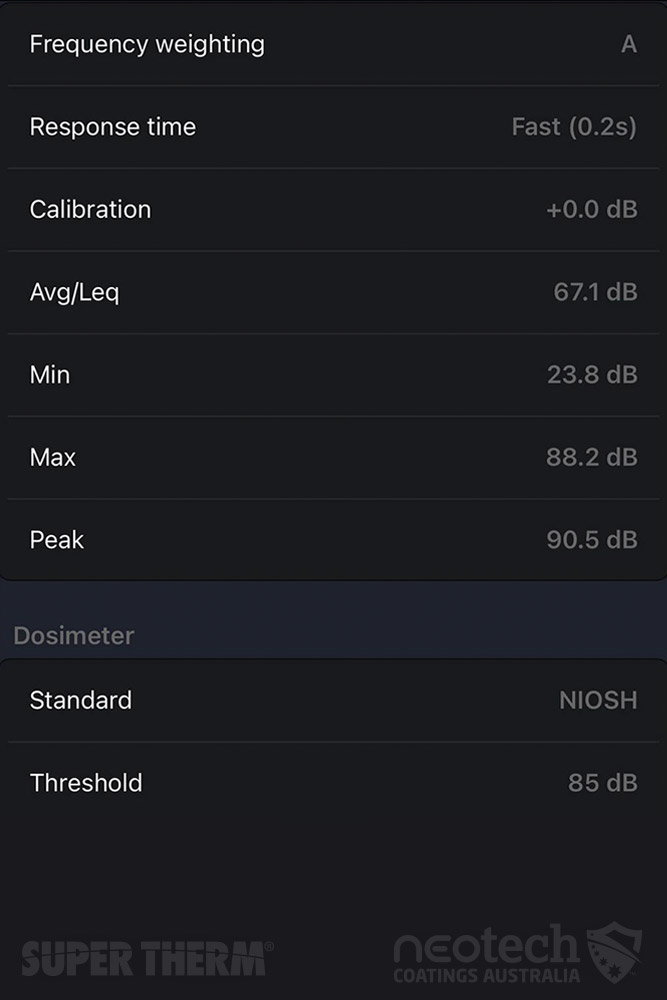
Task: Open the dosimeter Standard setting
Action: point(81,700)
